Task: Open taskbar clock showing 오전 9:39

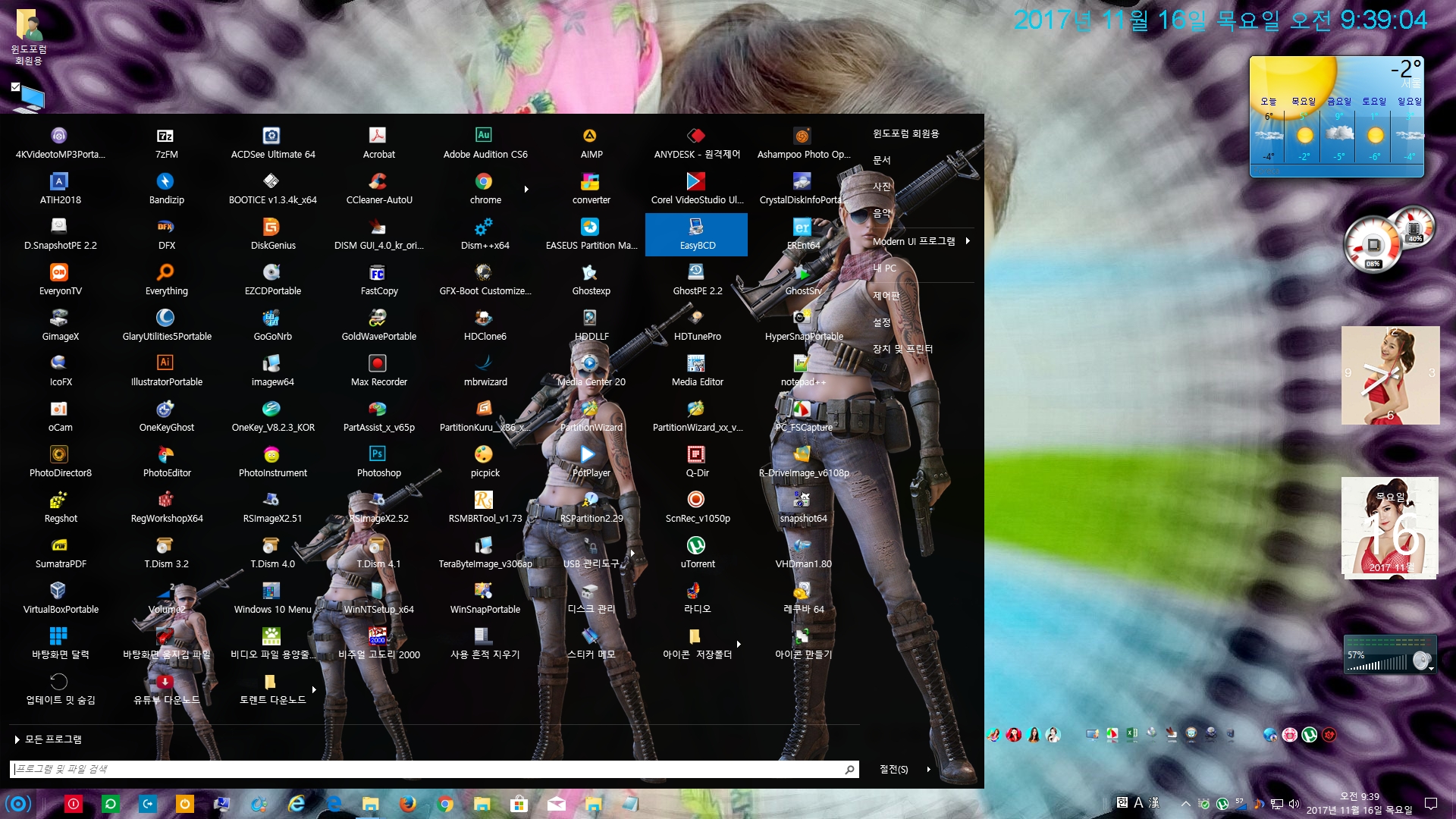Action: coord(1359,803)
